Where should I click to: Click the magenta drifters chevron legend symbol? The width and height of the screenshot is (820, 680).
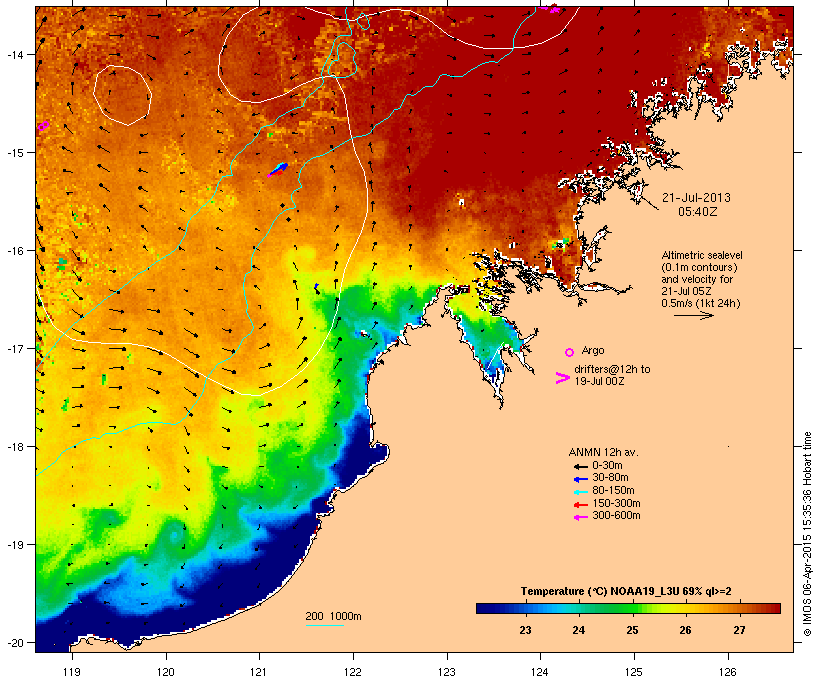pos(563,378)
